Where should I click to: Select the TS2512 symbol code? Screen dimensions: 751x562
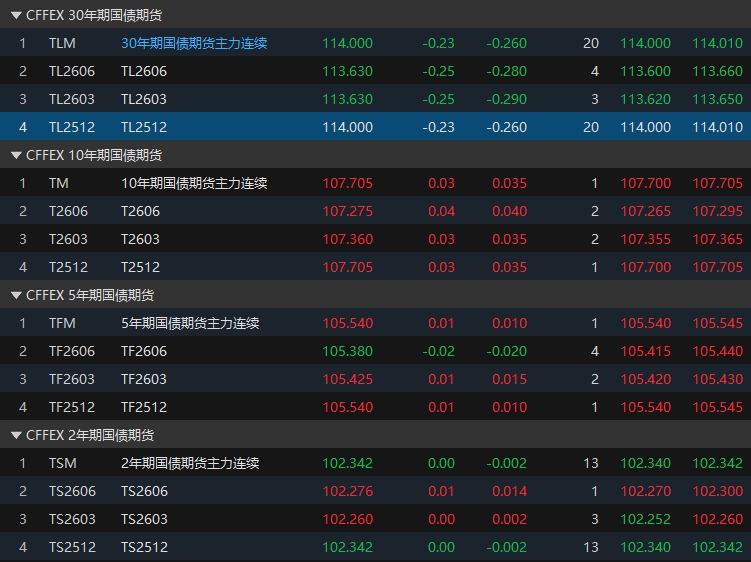pos(72,547)
